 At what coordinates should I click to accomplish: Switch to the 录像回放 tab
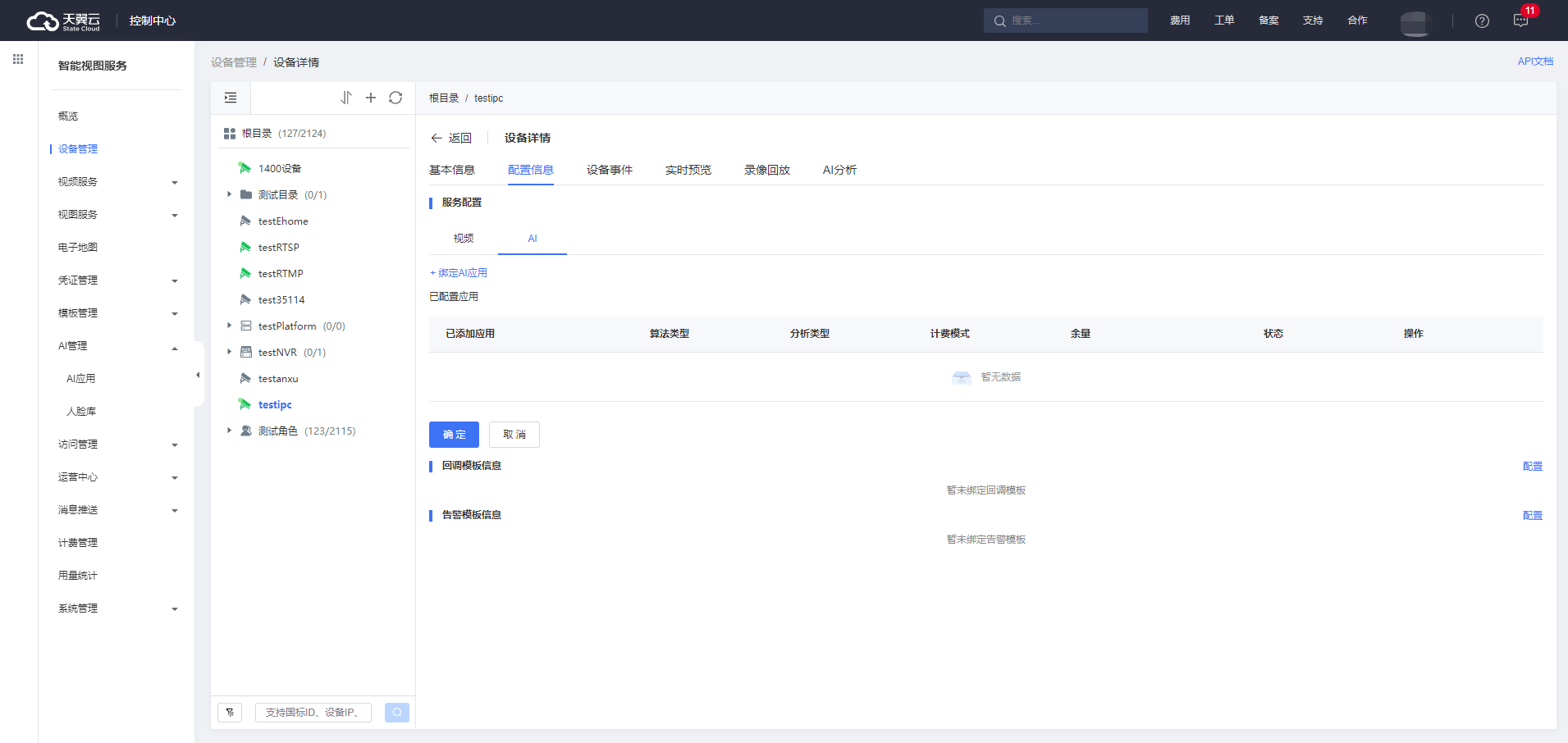pyautogui.click(x=767, y=170)
